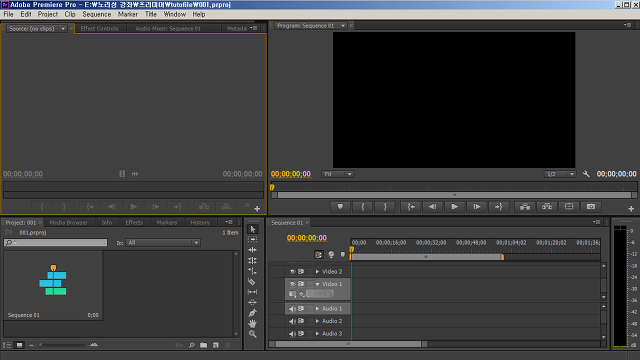
Task: Click the Lift button in Program monitor
Action: [x=525, y=207]
